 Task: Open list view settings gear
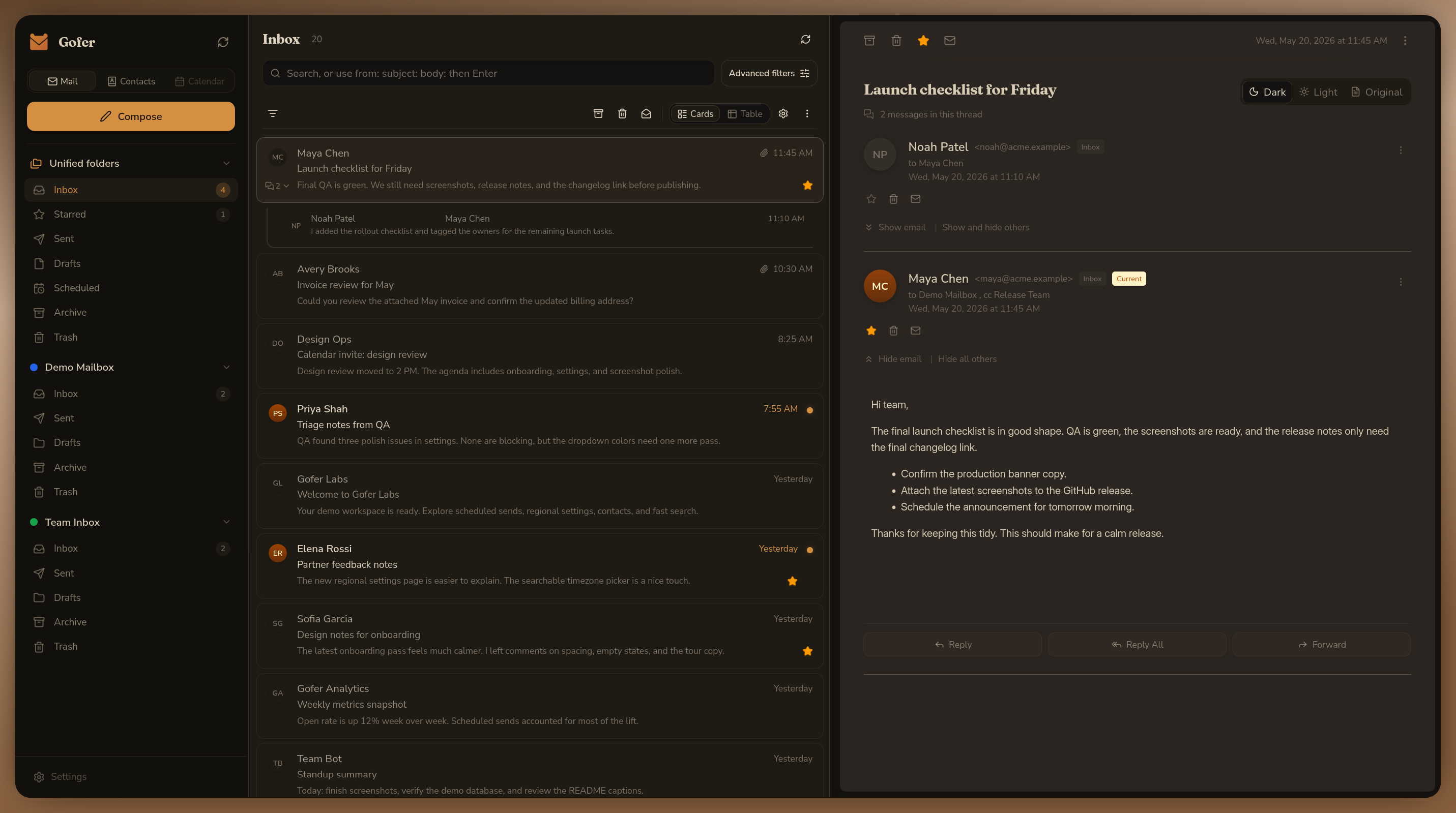tap(783, 113)
